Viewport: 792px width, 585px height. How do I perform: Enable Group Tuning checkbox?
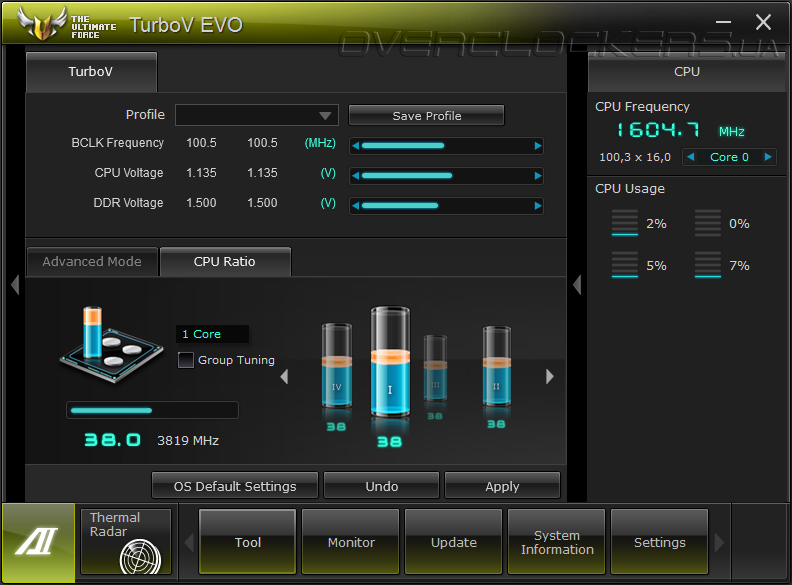point(186,360)
